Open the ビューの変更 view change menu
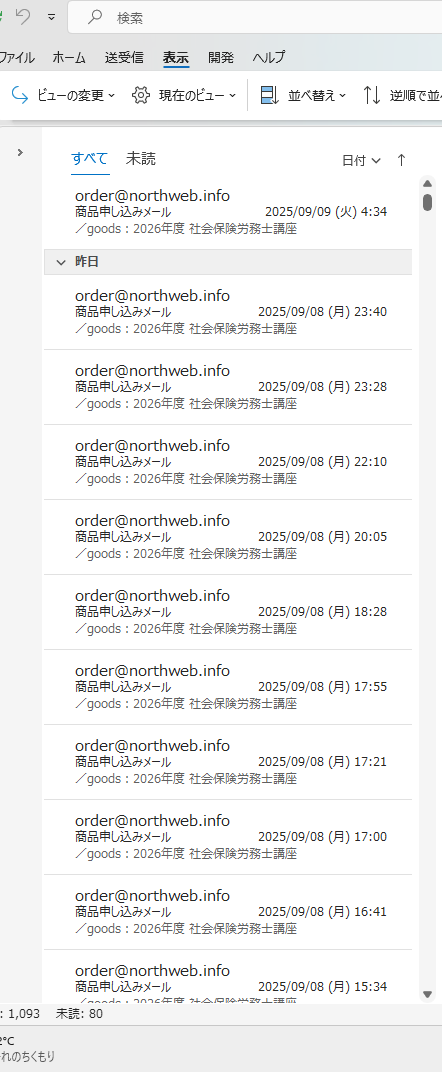Image resolution: width=442 pixels, height=1072 pixels. [x=64, y=96]
